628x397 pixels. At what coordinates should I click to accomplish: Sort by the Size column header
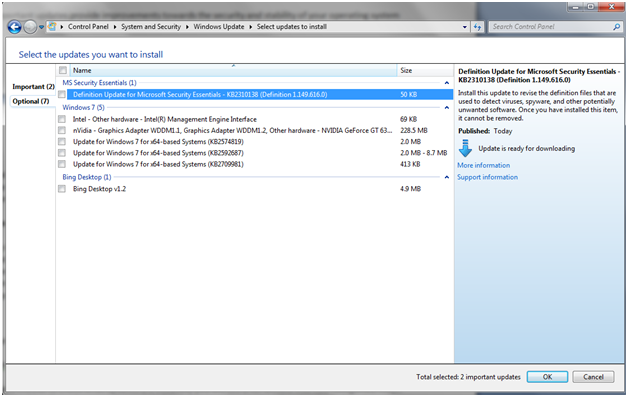tap(425, 71)
